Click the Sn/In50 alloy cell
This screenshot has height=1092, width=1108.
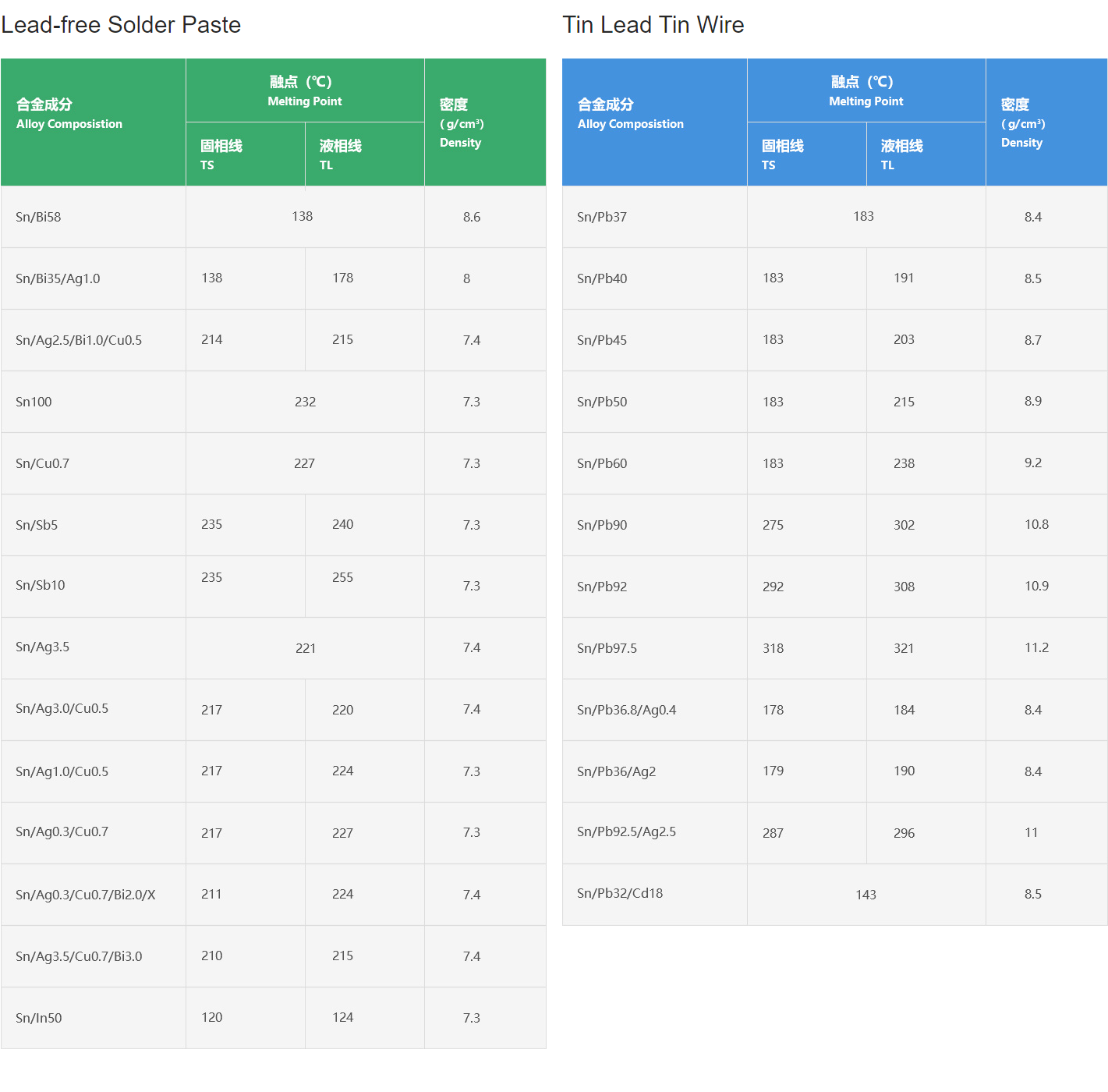[x=39, y=1018]
